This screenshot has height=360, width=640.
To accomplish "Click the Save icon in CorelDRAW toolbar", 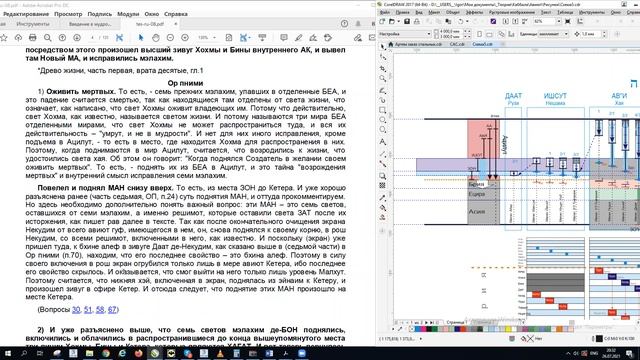I will (x=407, y=21).
